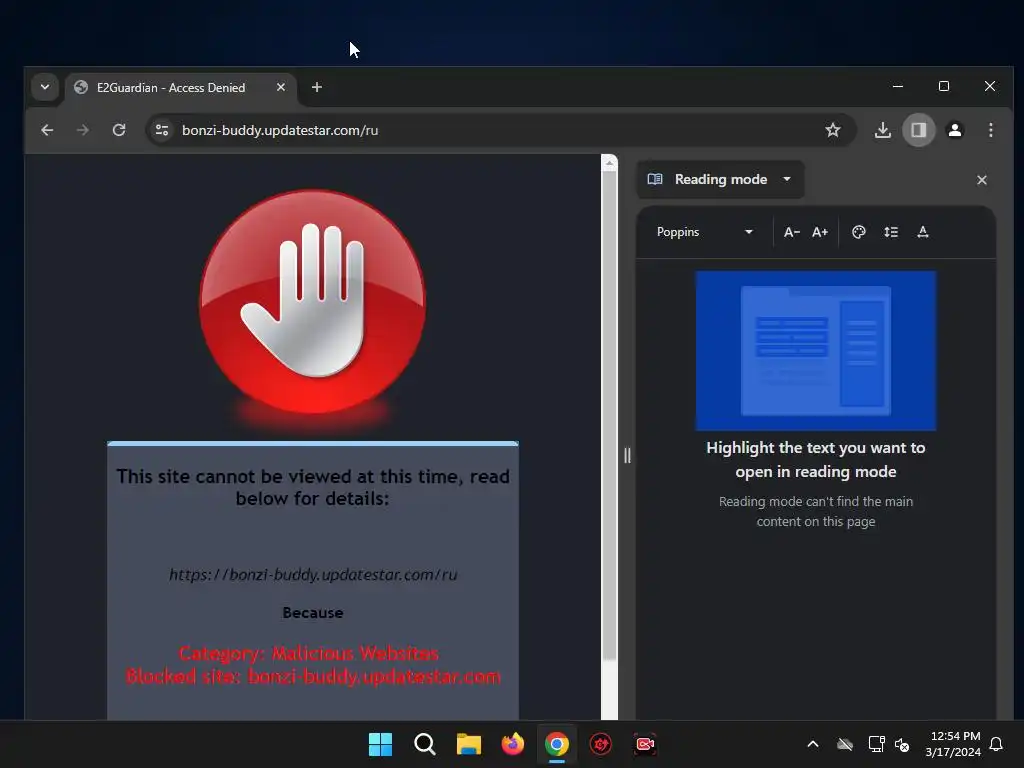Expand the Reading mode panel selector dropdown

click(x=720, y=179)
